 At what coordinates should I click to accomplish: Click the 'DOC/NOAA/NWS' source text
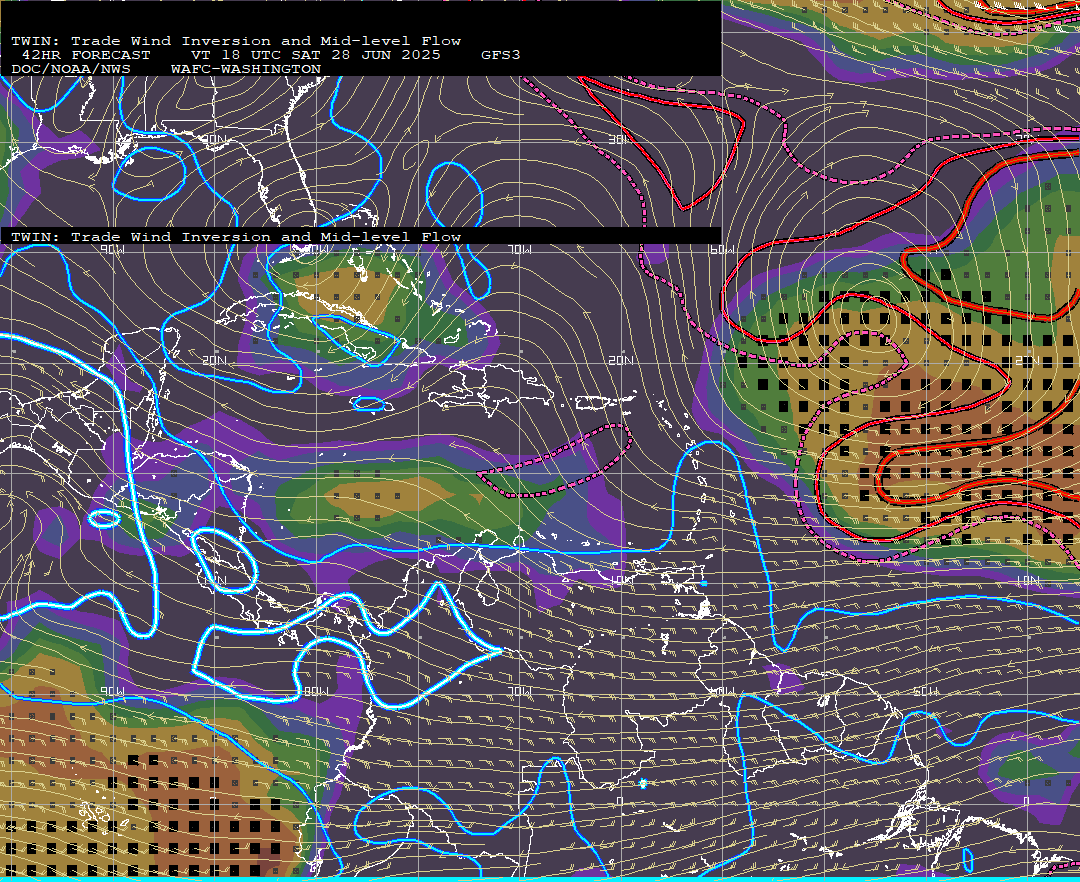click(x=70, y=70)
